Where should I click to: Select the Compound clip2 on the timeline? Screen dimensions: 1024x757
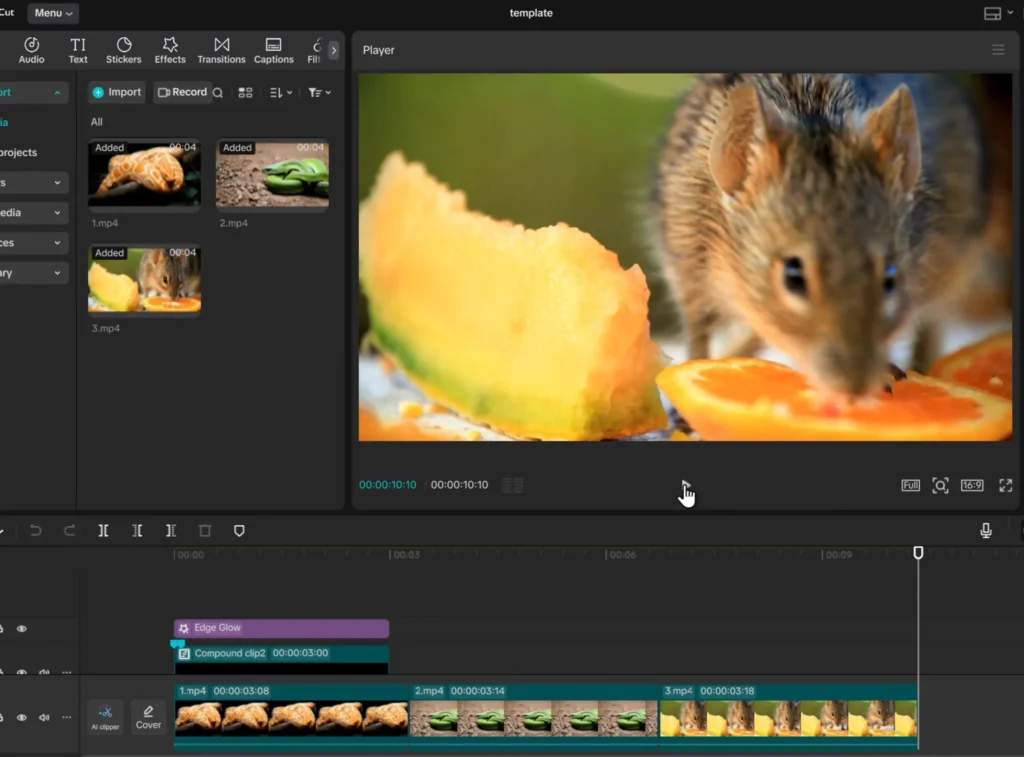[x=281, y=660]
